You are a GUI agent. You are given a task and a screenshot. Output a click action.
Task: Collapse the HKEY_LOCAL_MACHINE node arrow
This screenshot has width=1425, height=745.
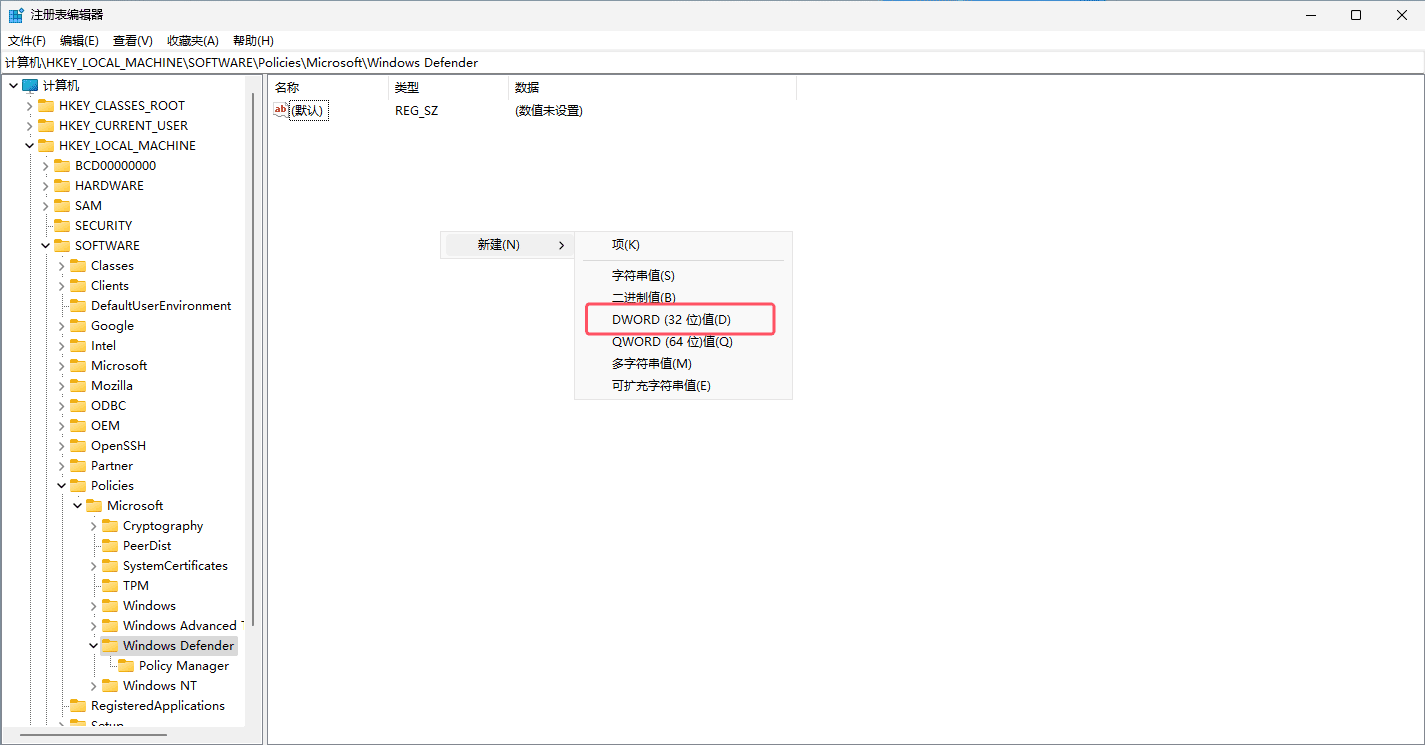(x=29, y=146)
